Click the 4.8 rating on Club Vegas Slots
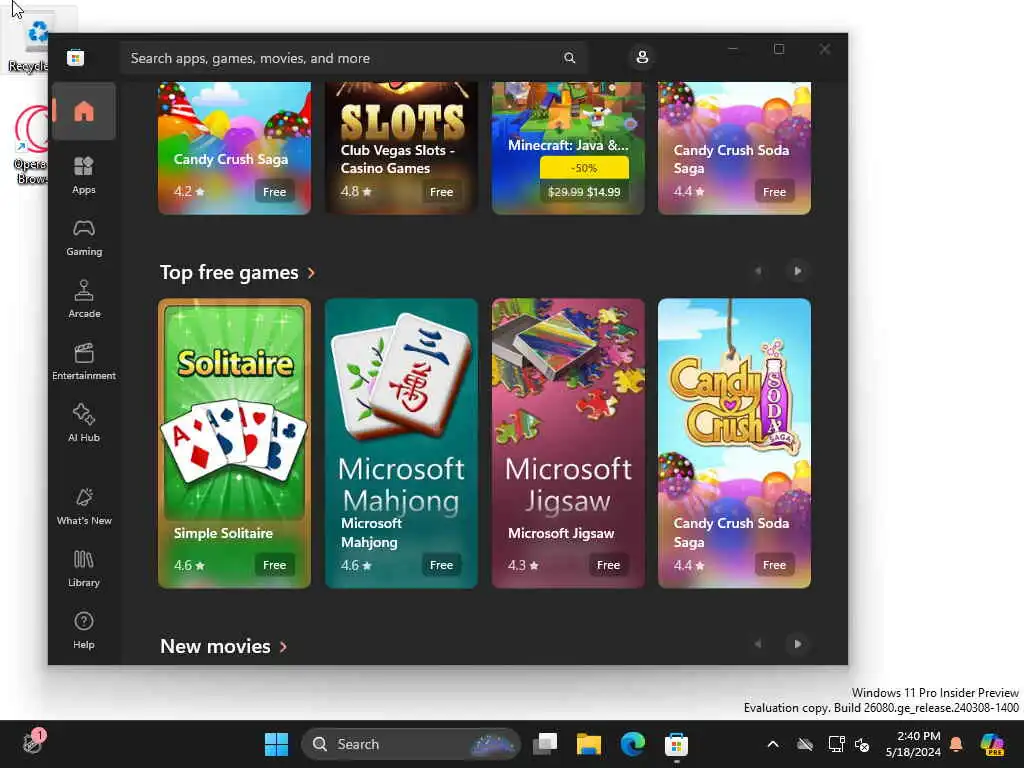The width and height of the screenshot is (1024, 768). point(356,192)
